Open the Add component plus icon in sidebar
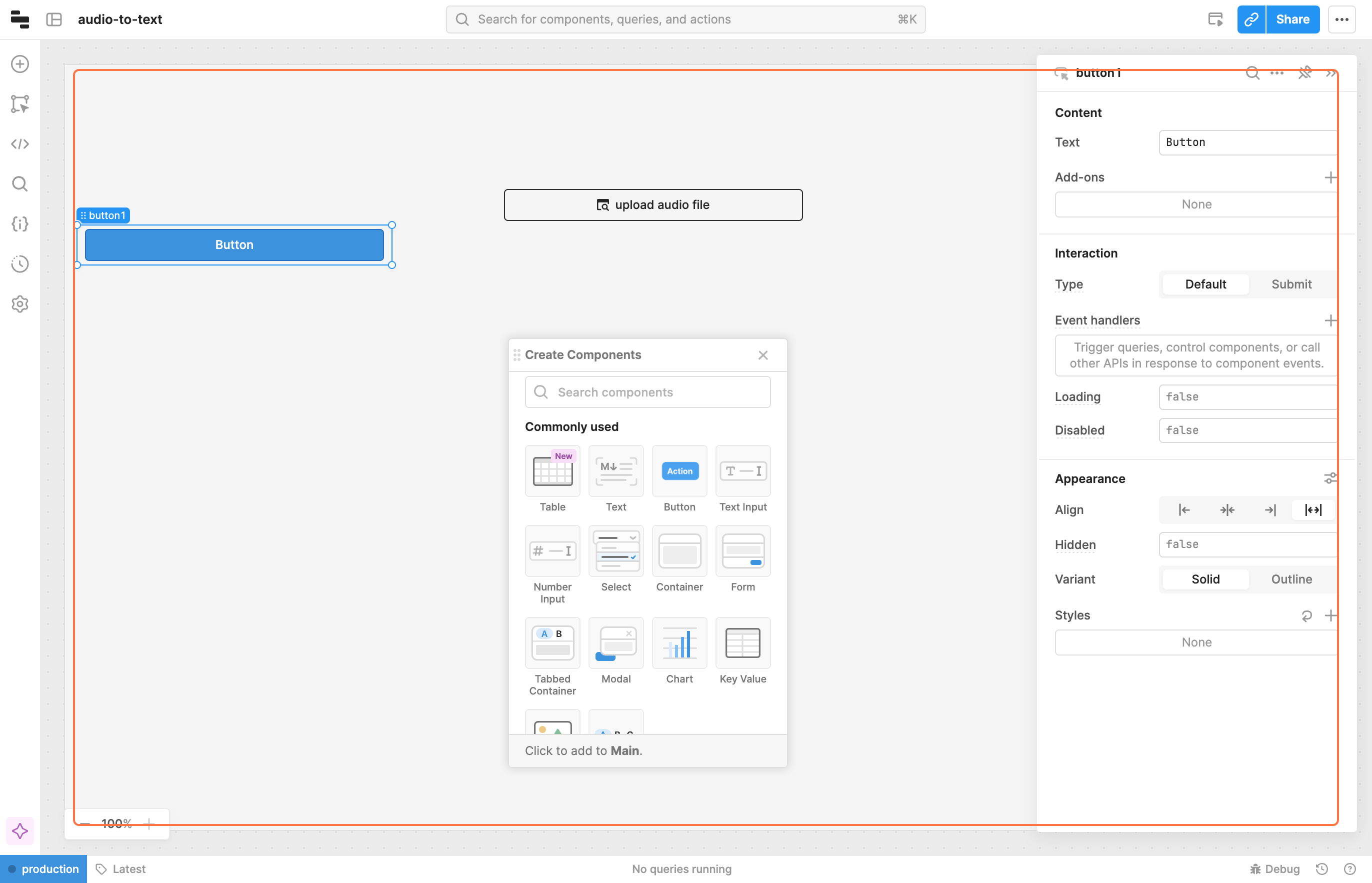The image size is (1372, 883). pyautogui.click(x=20, y=64)
